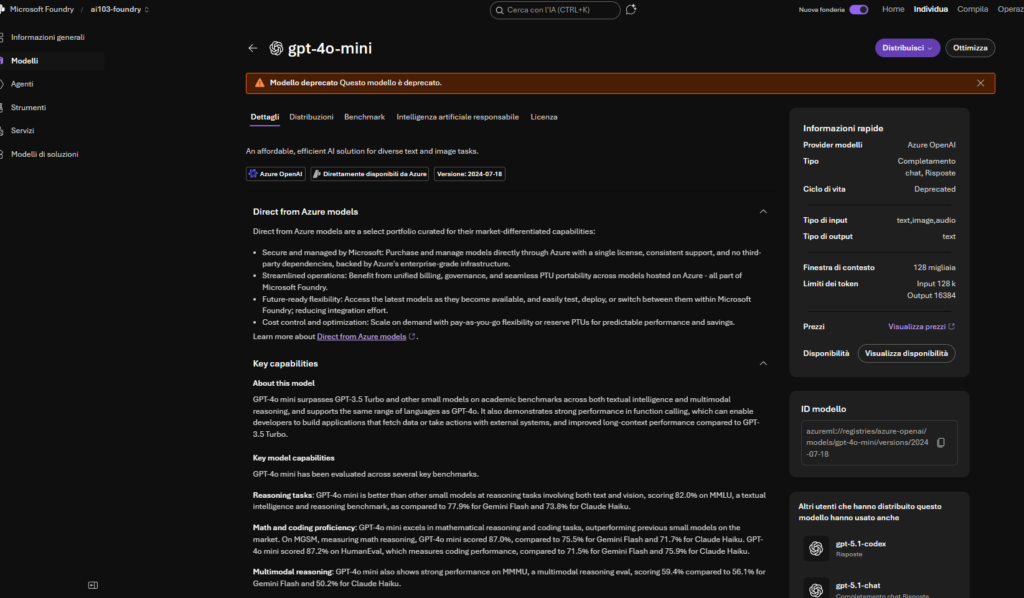Viewport: 1024px width, 598px height.
Task: Click the text,image,audio input type value
Action: pos(925,221)
